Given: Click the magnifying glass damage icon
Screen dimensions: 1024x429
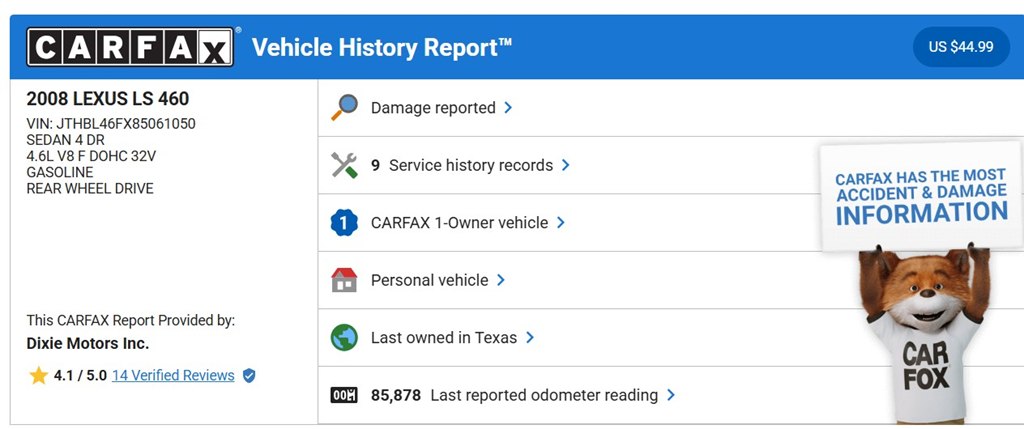Looking at the screenshot, I should coord(344,108).
